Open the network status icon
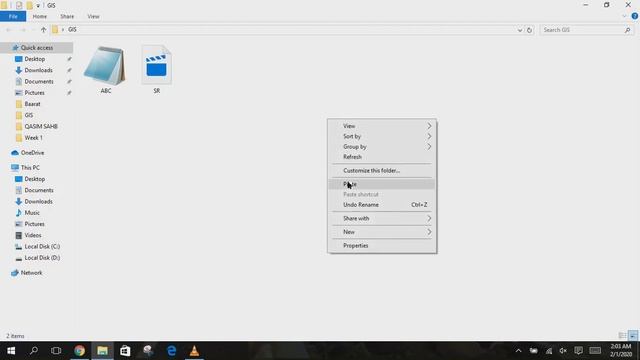The image size is (640, 360). pyautogui.click(x=549, y=351)
